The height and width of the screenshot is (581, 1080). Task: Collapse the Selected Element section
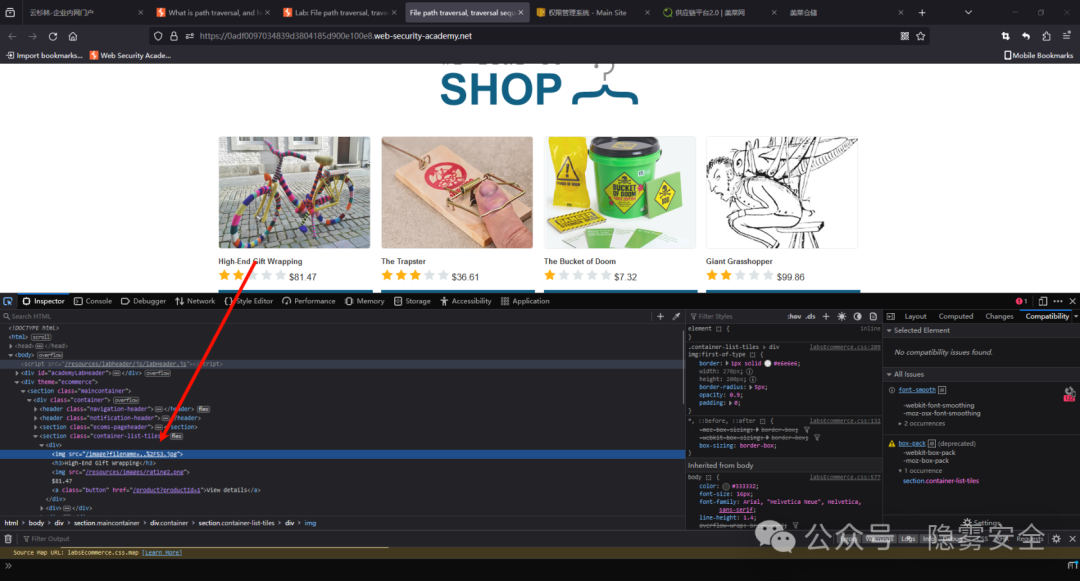click(889, 331)
